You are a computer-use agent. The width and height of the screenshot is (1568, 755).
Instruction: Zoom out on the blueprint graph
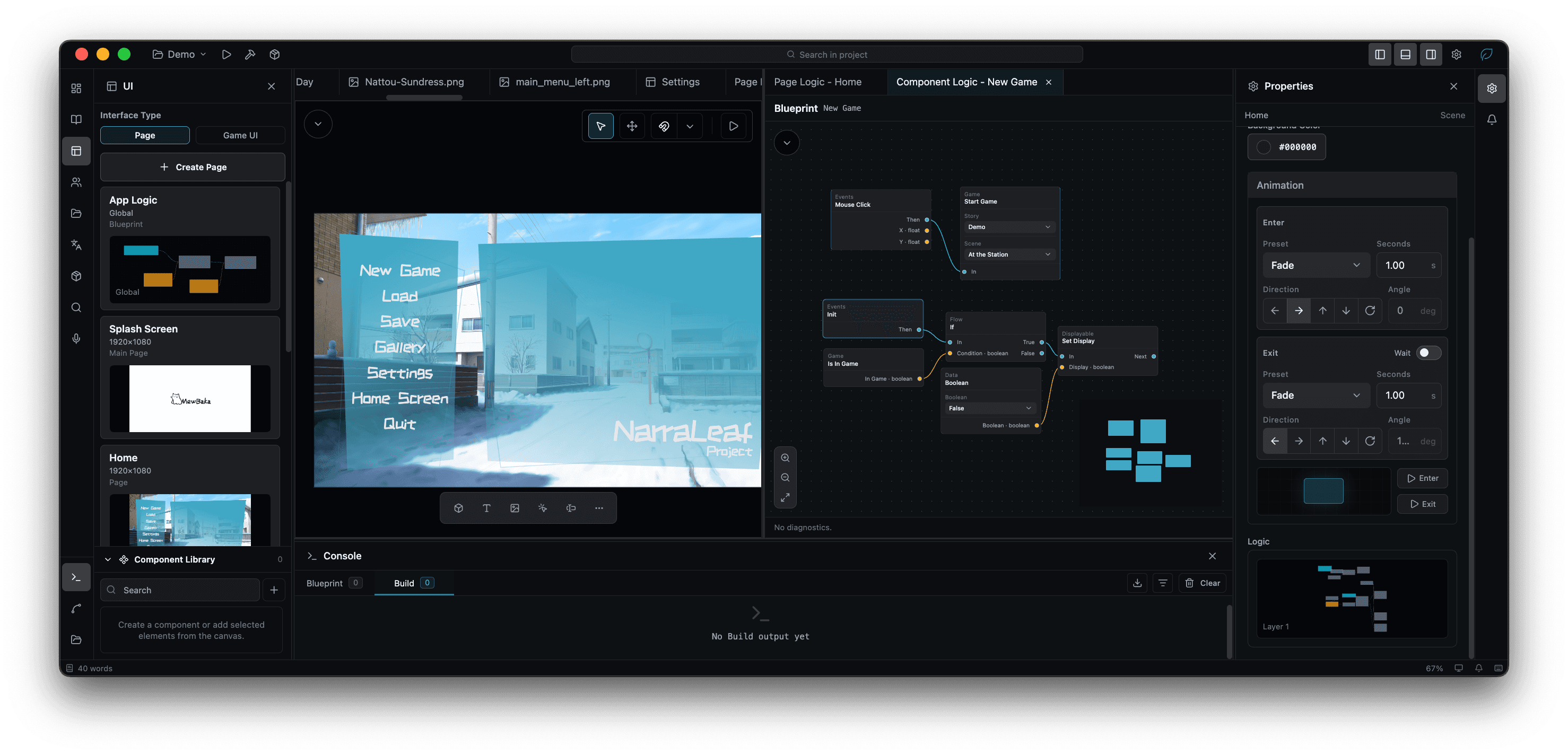pos(785,478)
